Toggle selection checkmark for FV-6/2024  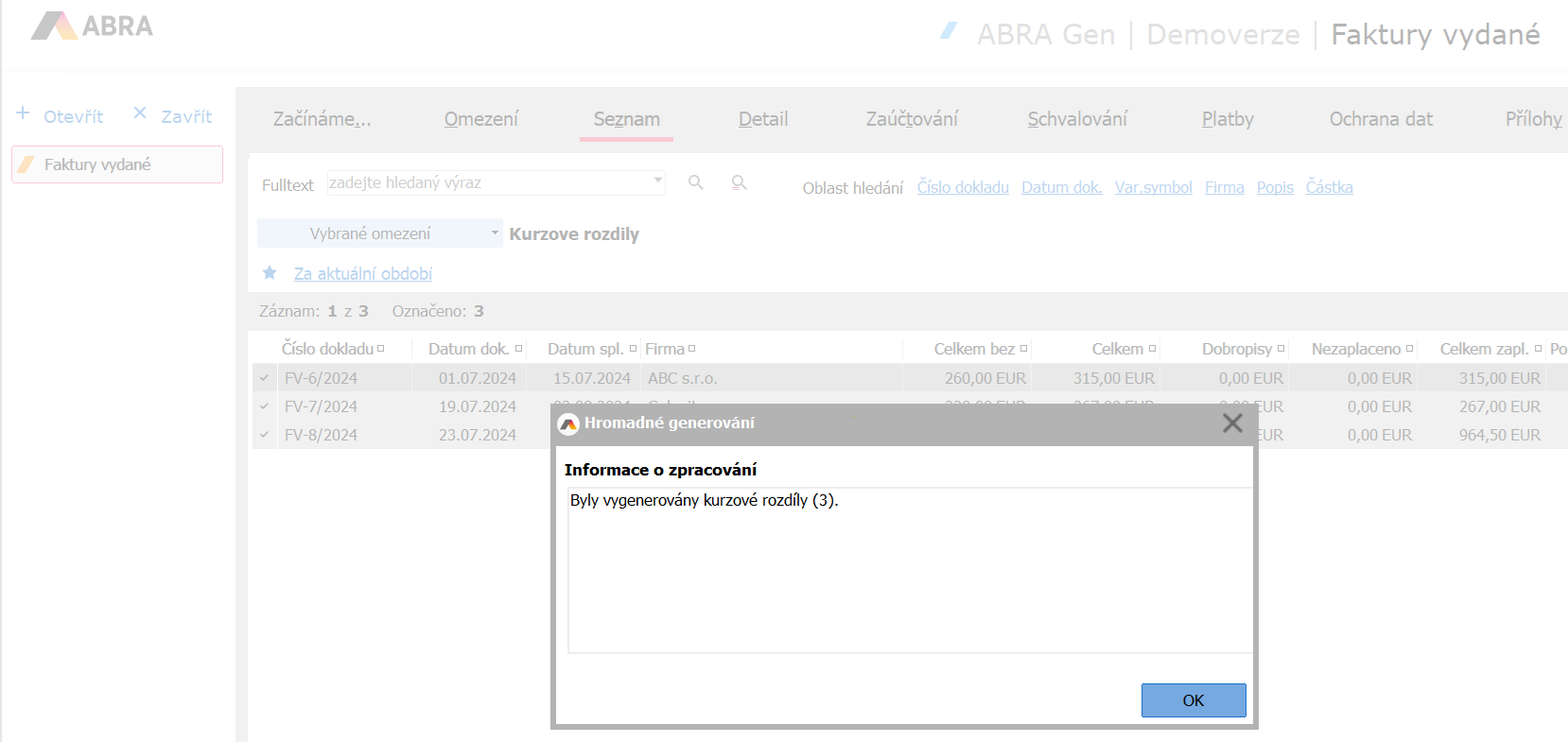tap(265, 378)
